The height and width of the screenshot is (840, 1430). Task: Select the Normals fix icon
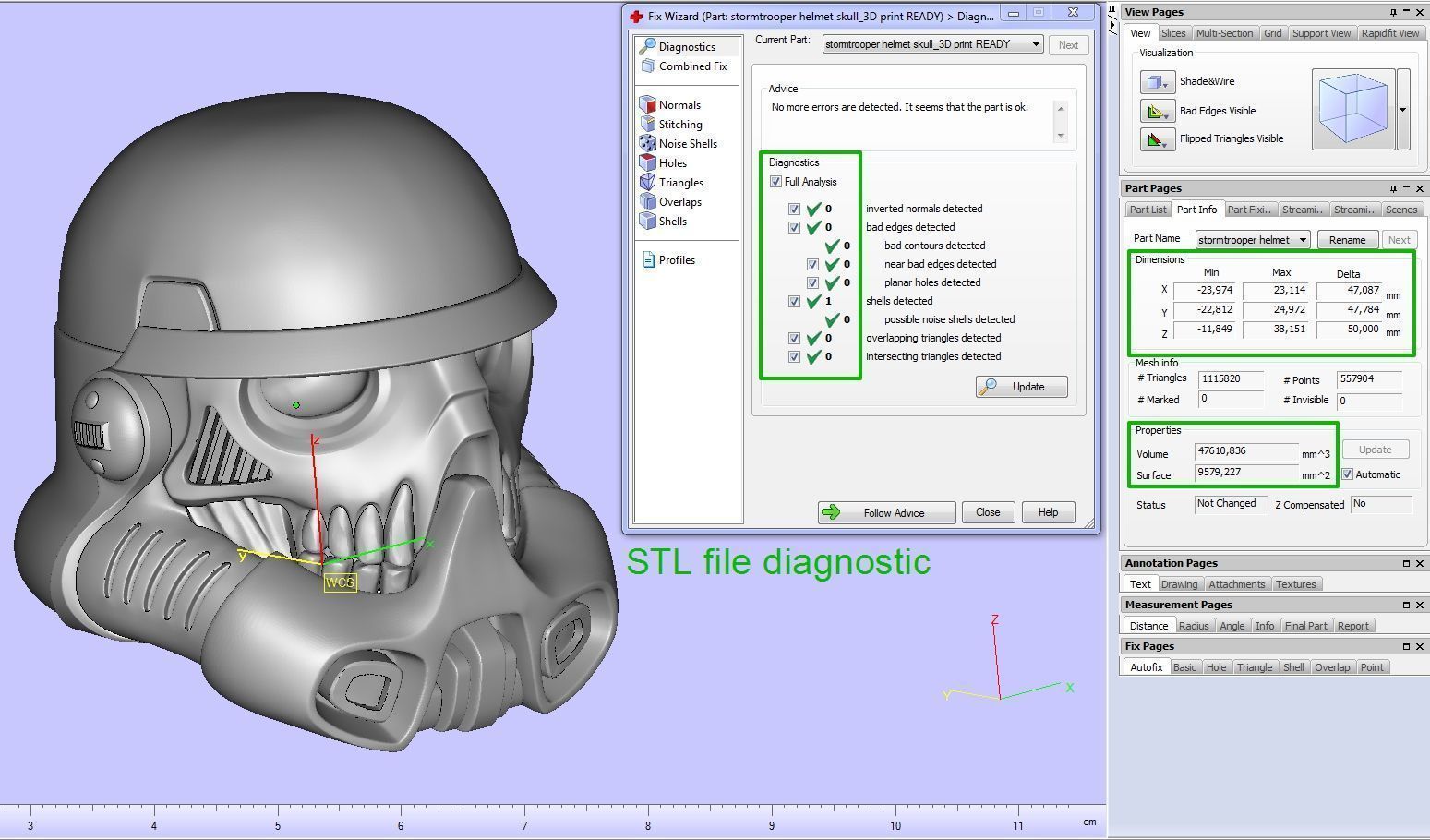(x=647, y=104)
